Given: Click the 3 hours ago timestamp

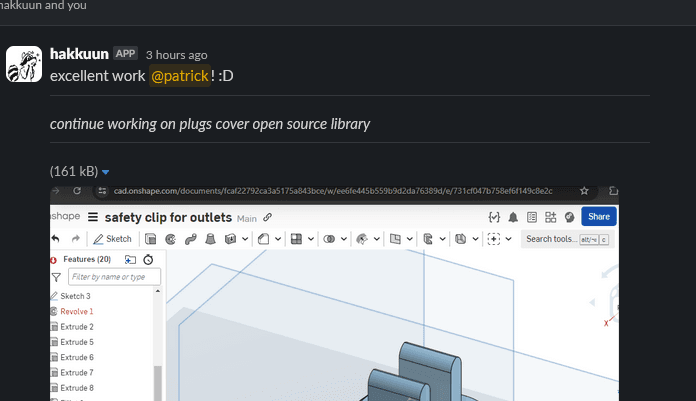Looking at the screenshot, I should [176, 55].
